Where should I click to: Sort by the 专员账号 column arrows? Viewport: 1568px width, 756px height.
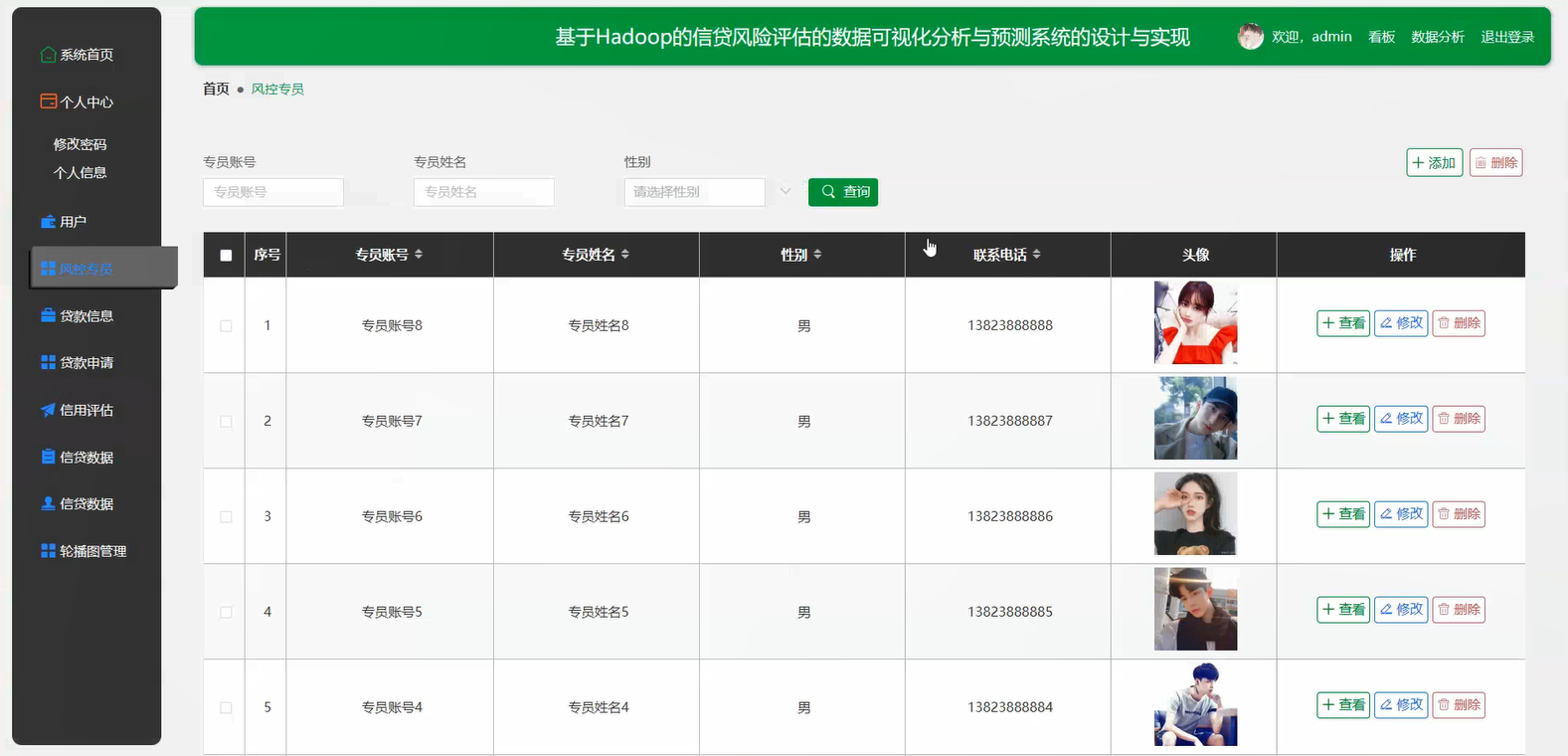[x=419, y=255]
